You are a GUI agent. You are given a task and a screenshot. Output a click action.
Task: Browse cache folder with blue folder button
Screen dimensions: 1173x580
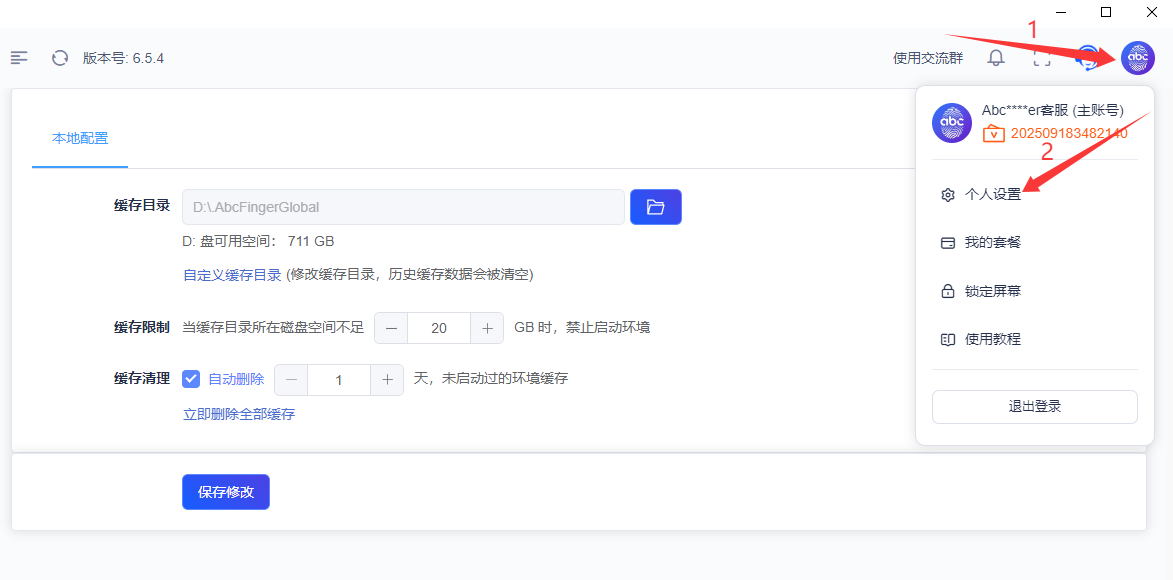click(656, 207)
